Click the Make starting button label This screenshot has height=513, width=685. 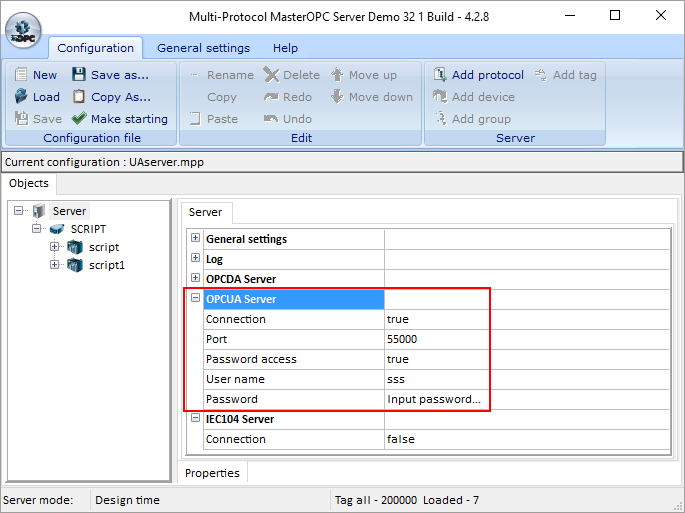point(129,119)
